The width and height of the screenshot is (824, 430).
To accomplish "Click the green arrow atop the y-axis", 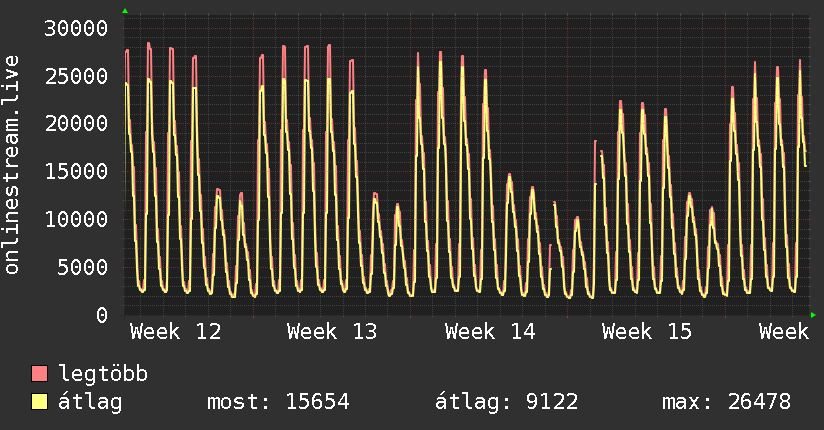I will [125, 11].
